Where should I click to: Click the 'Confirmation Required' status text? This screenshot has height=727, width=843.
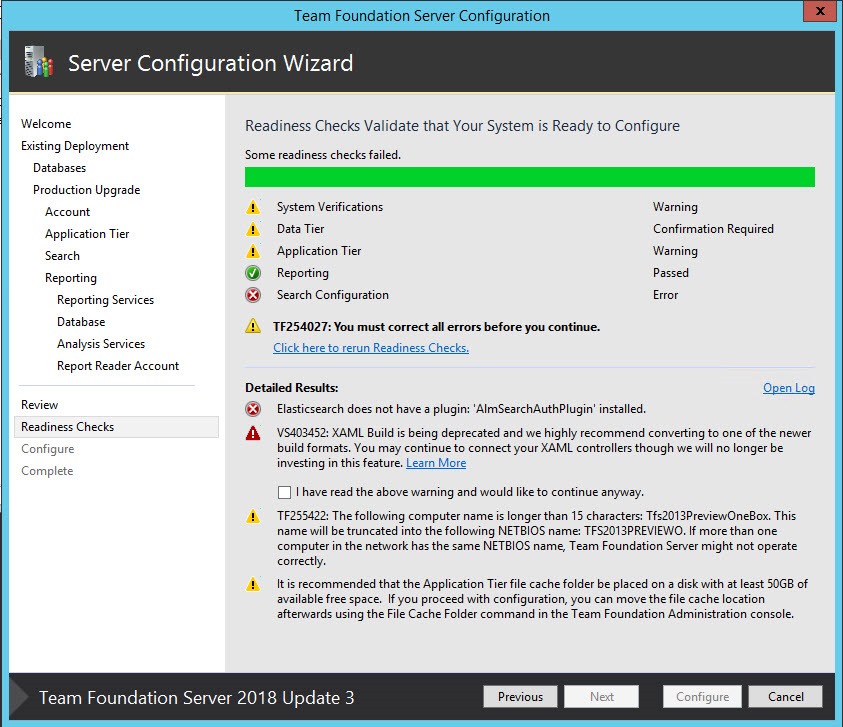[713, 229]
